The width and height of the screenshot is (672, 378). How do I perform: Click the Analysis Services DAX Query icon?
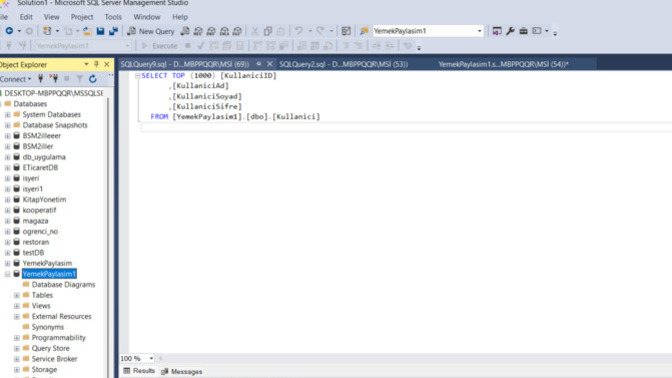(237, 31)
